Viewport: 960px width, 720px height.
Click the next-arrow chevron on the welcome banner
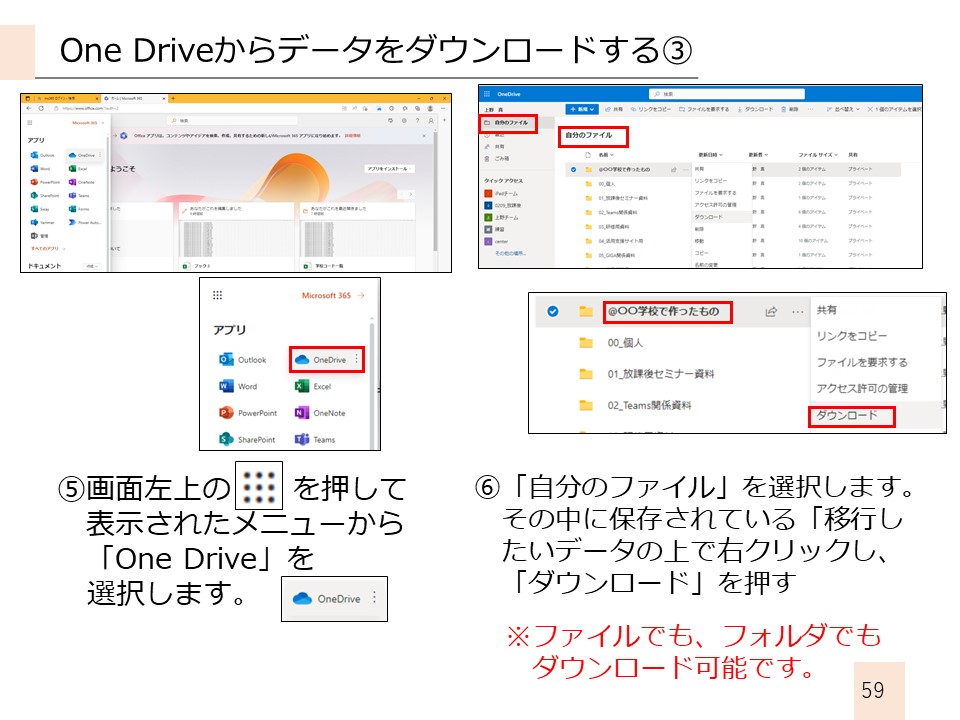pyautogui.click(x=410, y=194)
